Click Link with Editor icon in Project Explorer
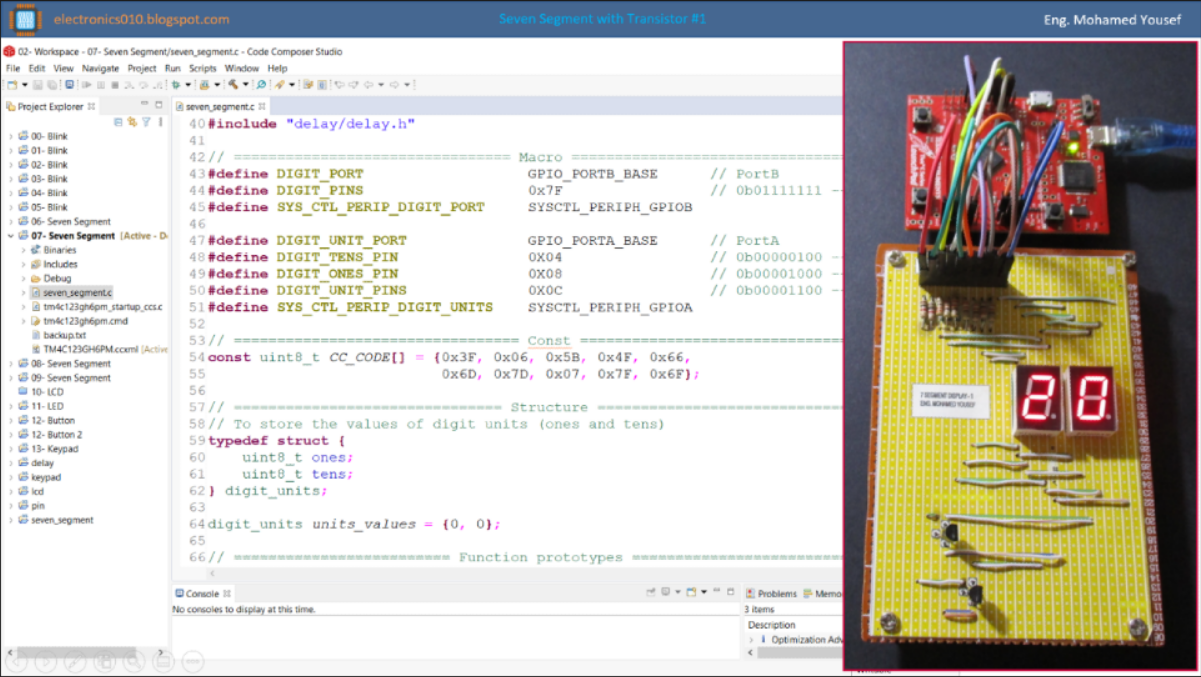The width and height of the screenshot is (1201, 677). (x=132, y=122)
